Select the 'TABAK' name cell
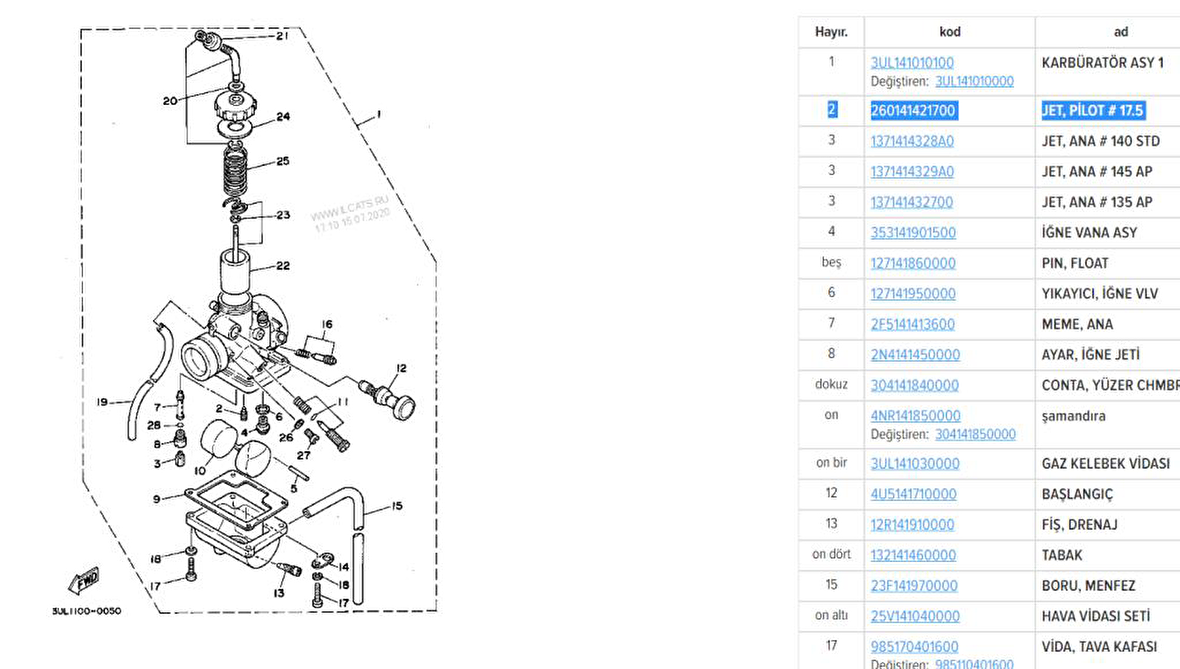The image size is (1180, 669). pos(1108,555)
